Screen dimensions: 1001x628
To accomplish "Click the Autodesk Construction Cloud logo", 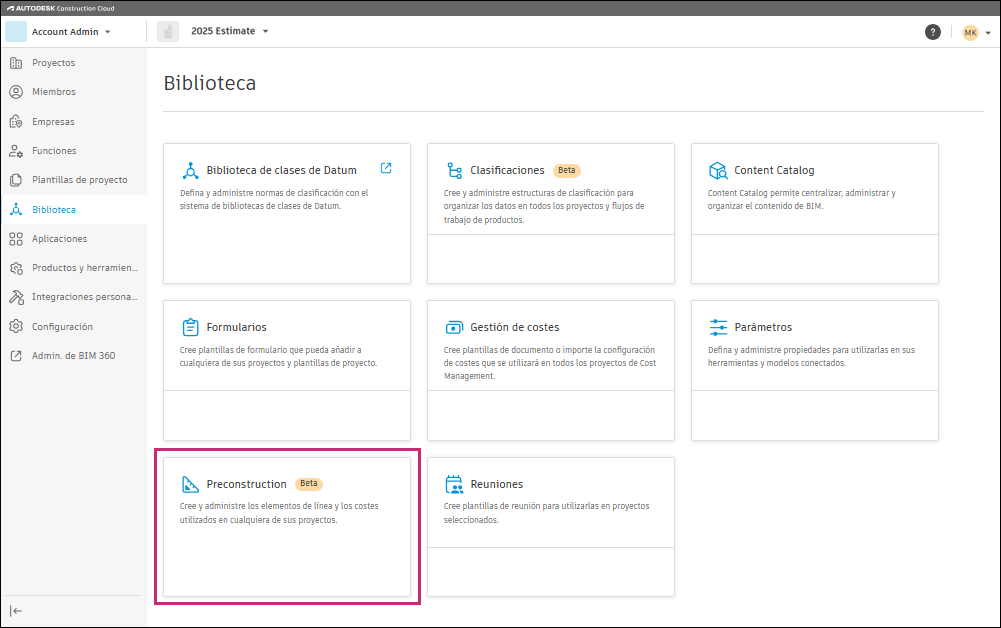I will [x=61, y=8].
